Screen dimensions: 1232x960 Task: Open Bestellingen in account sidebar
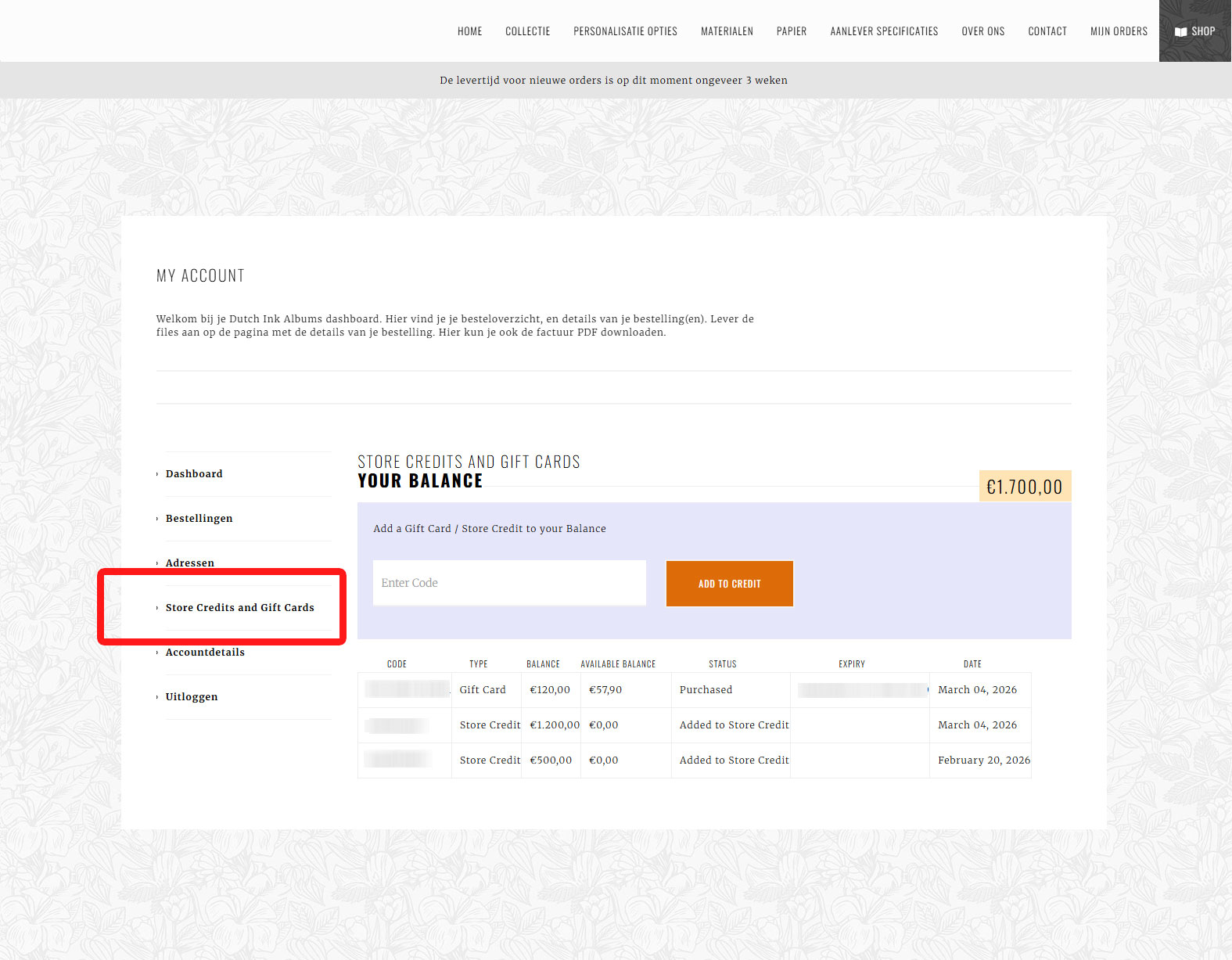point(199,519)
